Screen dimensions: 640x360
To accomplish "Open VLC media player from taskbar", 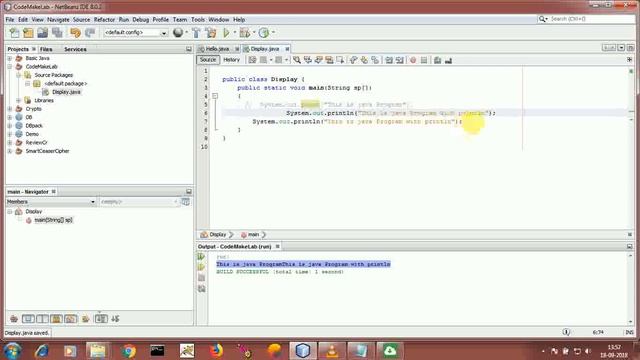I will pyautogui.click(x=332, y=351).
